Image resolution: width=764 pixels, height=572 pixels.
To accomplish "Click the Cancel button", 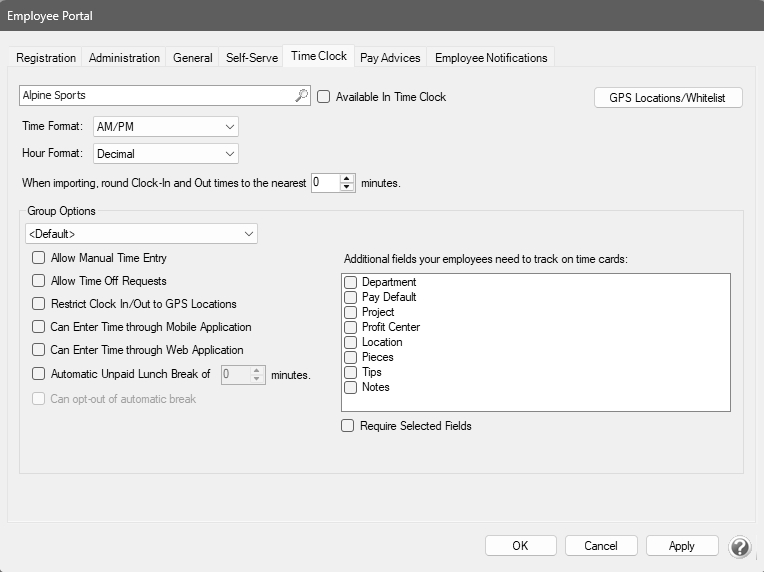I will (x=601, y=546).
